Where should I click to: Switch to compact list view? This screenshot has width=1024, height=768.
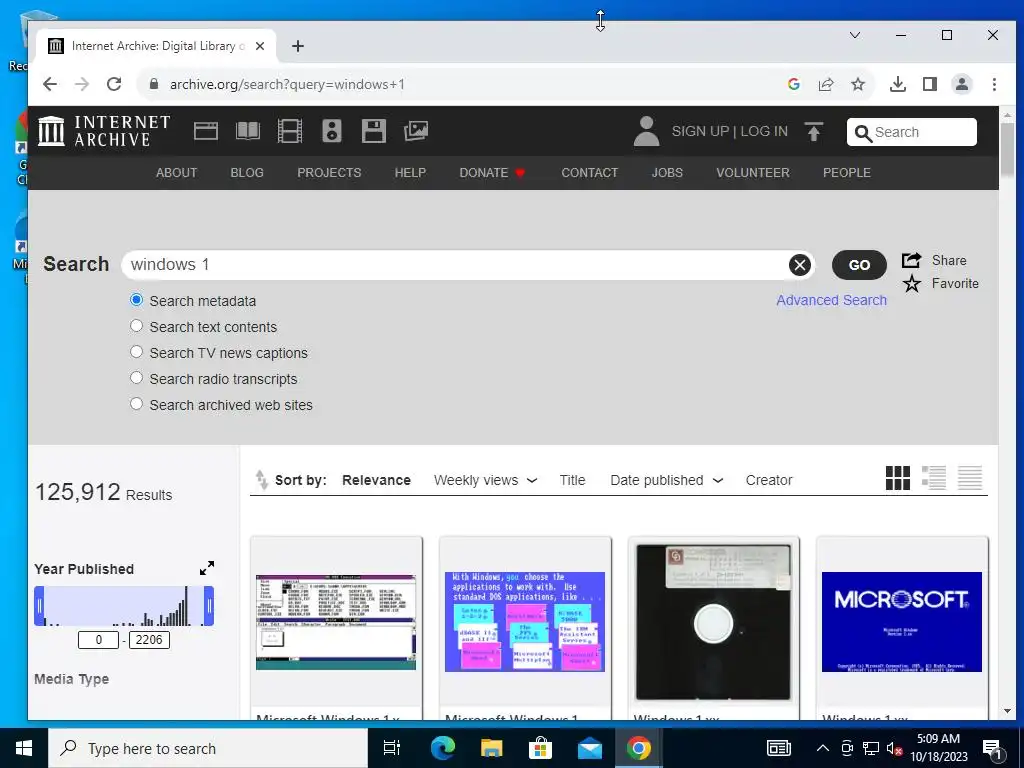click(970, 478)
